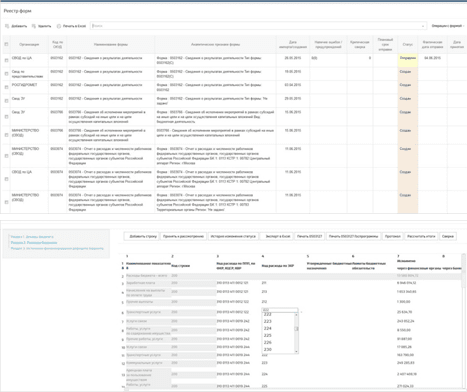This screenshot has height=392, width=467.
Task: Click the Экспорт в Excel button
Action: tap(277, 236)
